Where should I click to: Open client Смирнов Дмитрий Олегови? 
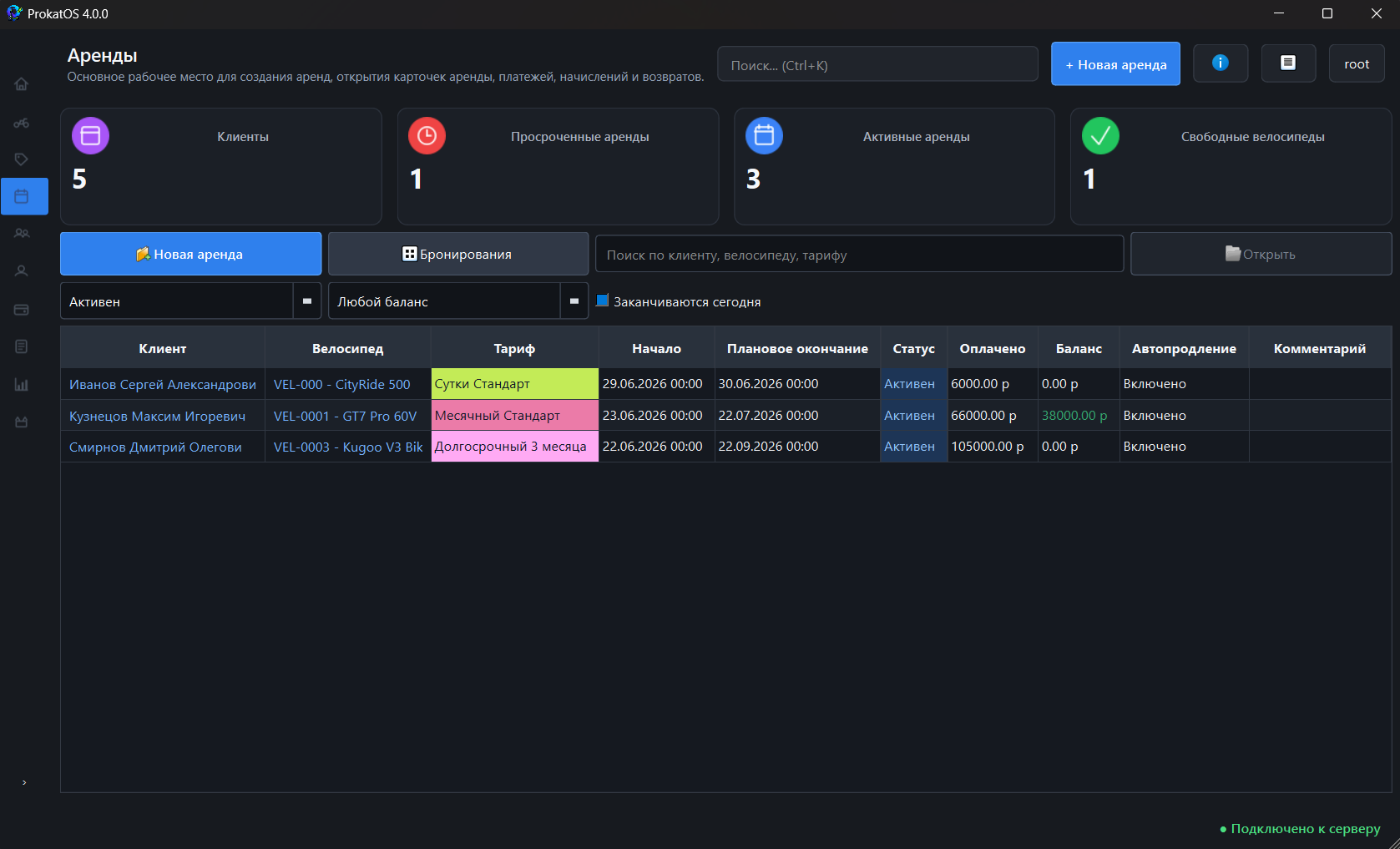(x=163, y=447)
